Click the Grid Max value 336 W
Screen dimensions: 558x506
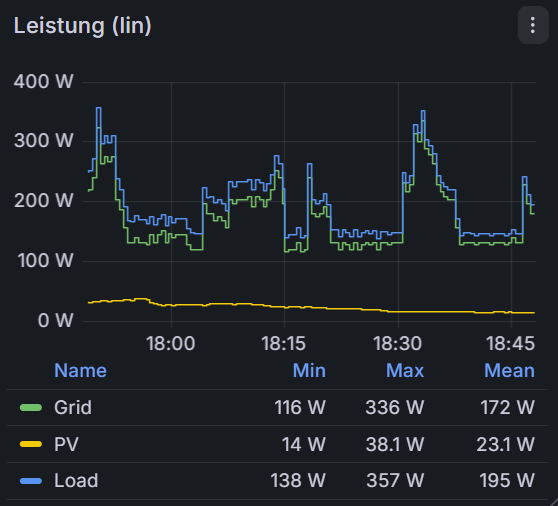point(395,407)
